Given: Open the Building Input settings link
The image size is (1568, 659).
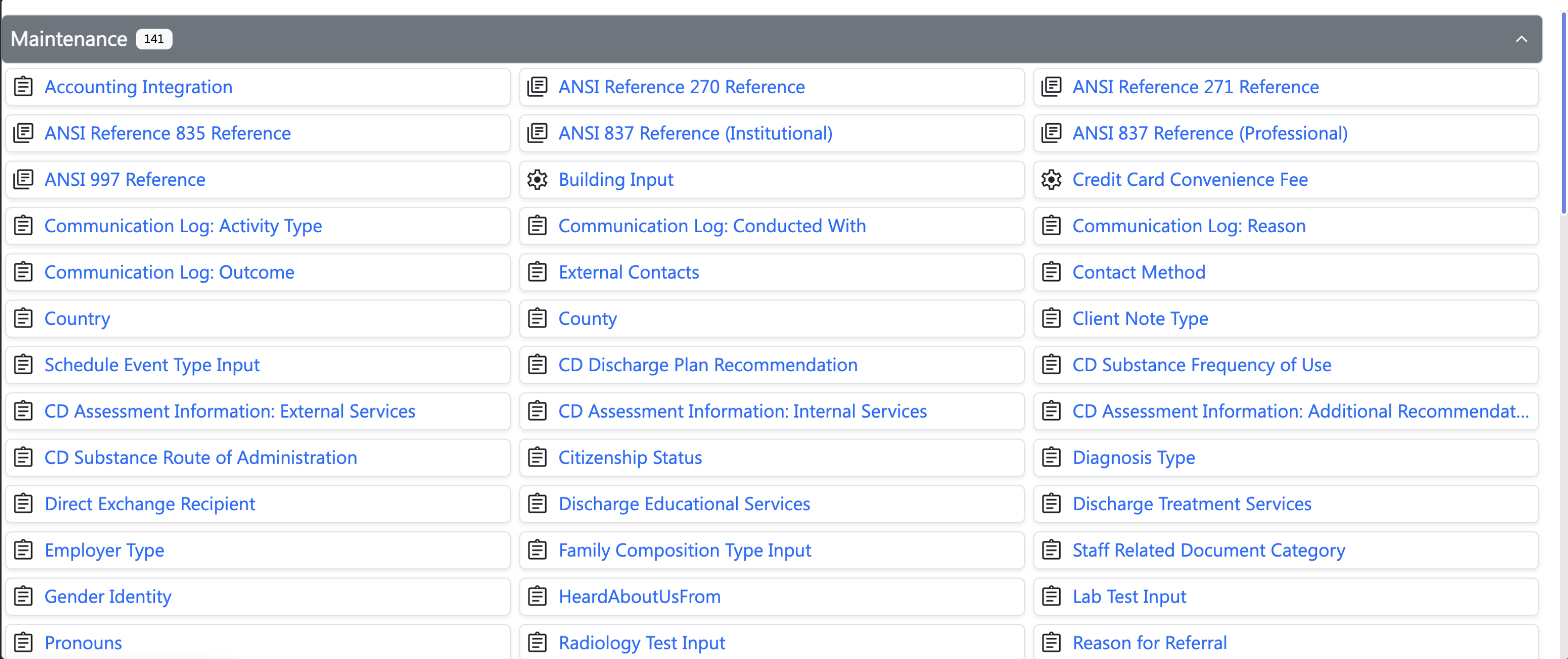Looking at the screenshot, I should coord(616,179).
